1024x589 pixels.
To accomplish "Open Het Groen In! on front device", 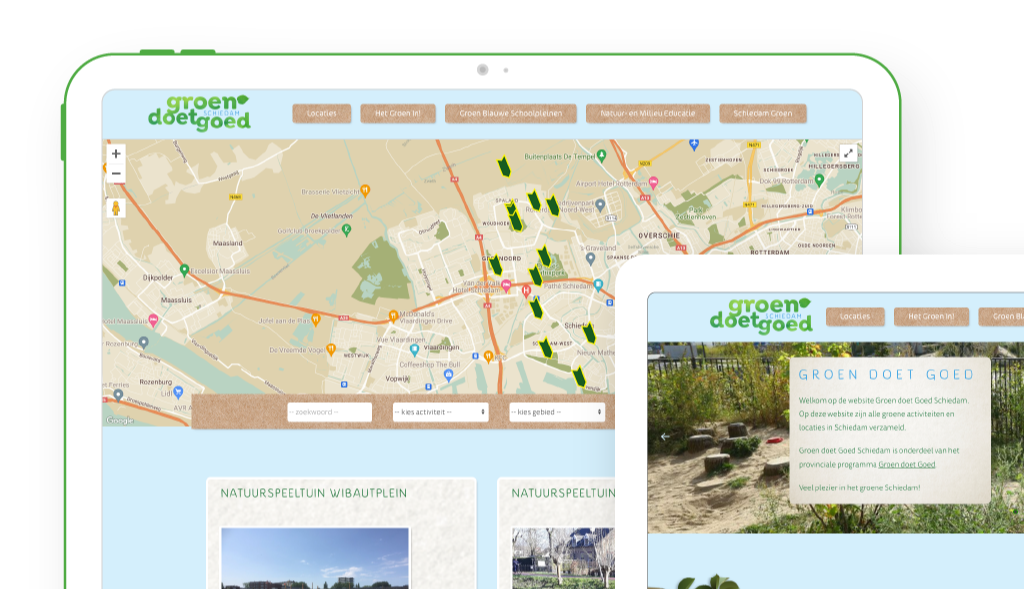I will point(931,317).
